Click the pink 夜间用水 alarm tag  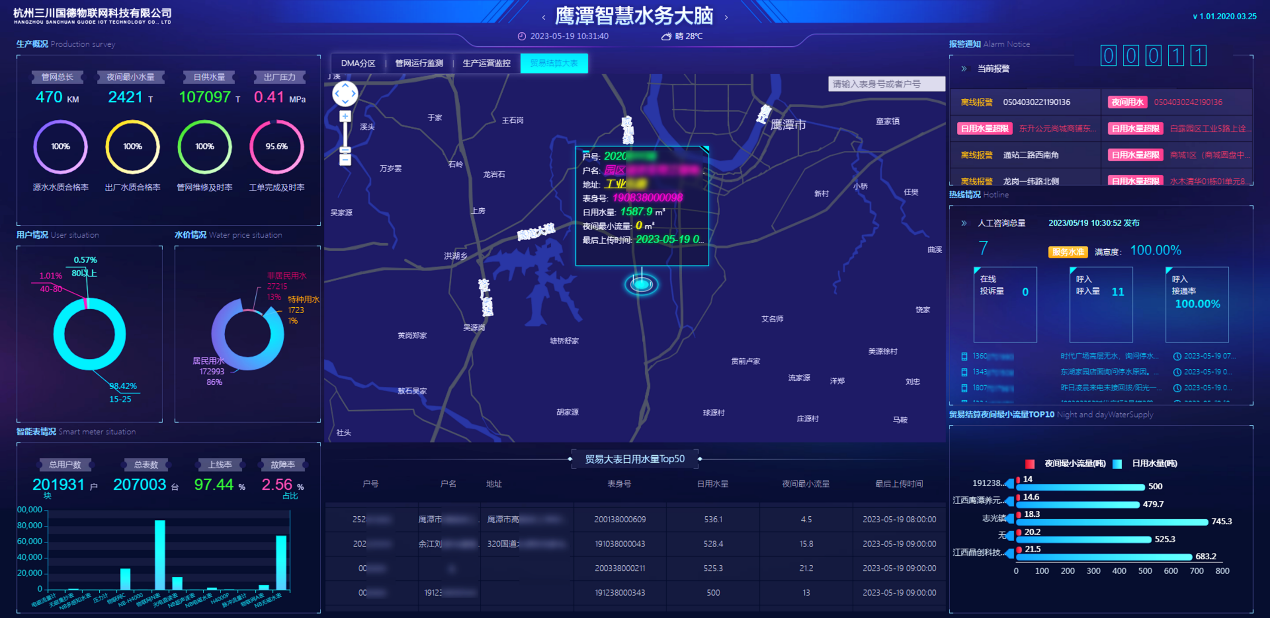point(1127,102)
